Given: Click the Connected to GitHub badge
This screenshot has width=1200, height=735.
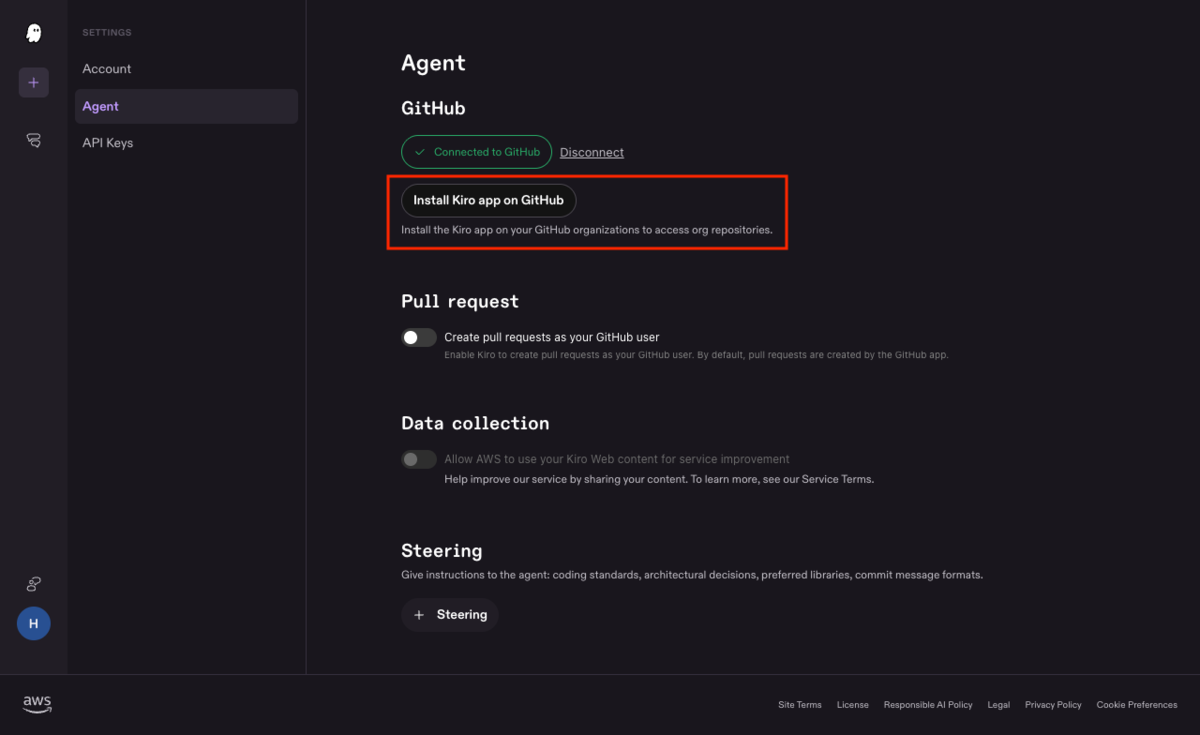Looking at the screenshot, I should coord(476,152).
